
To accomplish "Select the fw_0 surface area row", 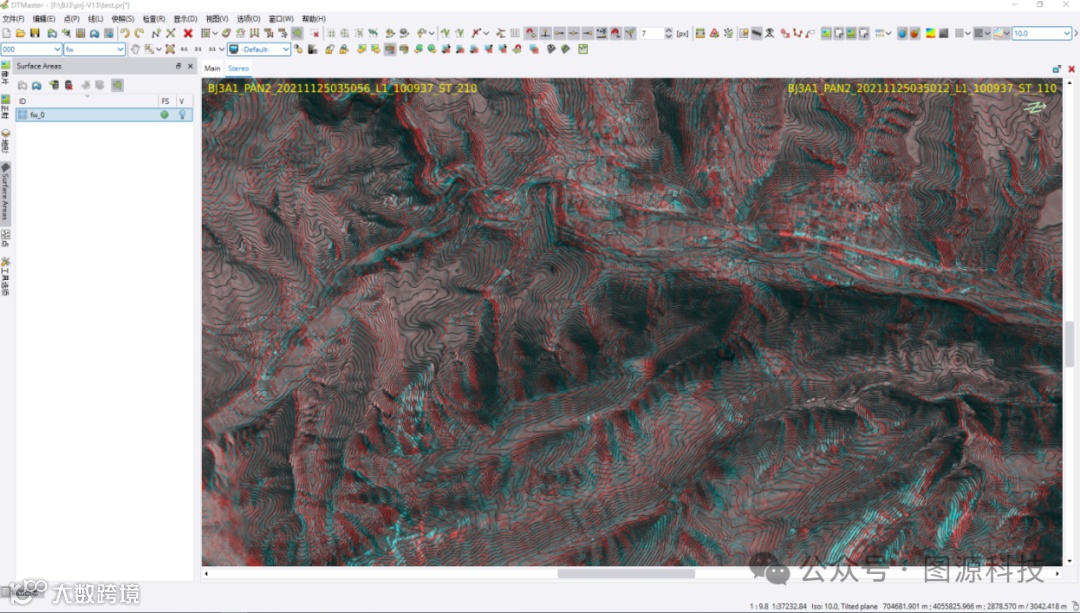I will [x=104, y=115].
